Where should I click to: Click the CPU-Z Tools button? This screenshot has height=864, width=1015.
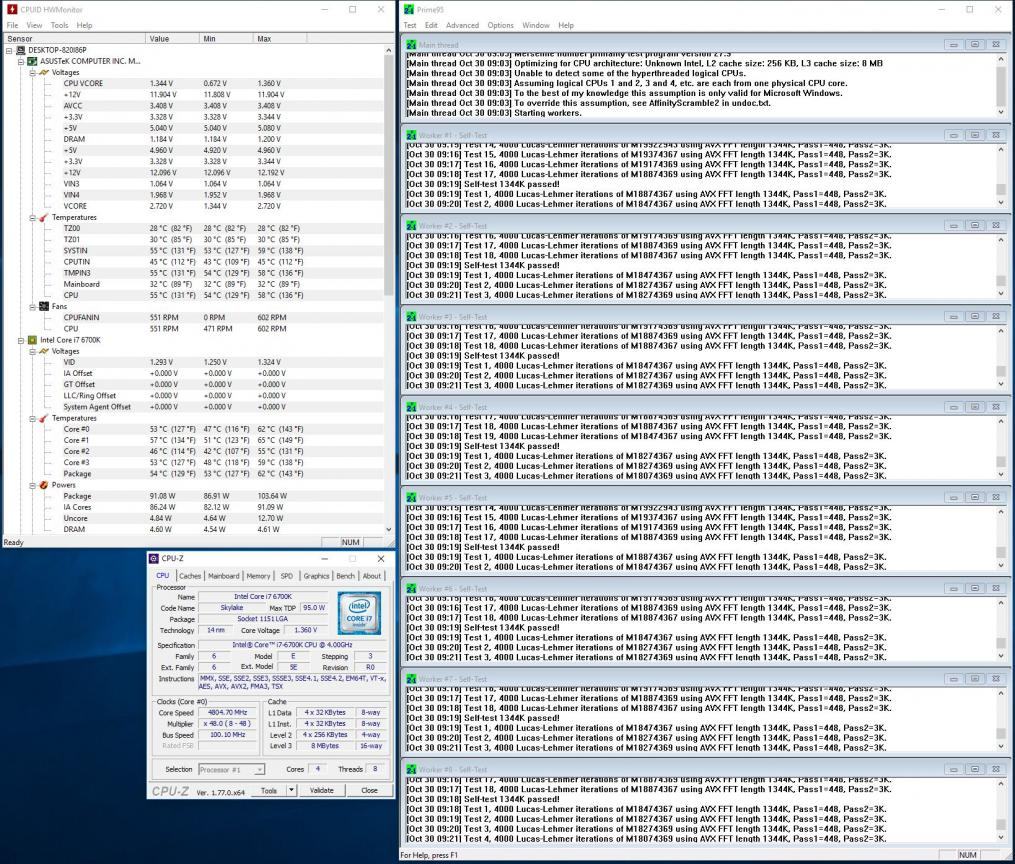click(x=269, y=790)
